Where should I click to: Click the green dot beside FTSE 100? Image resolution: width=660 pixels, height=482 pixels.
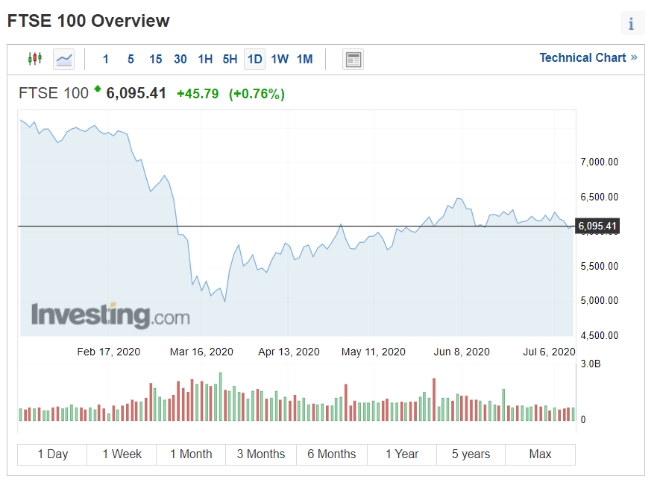click(98, 90)
